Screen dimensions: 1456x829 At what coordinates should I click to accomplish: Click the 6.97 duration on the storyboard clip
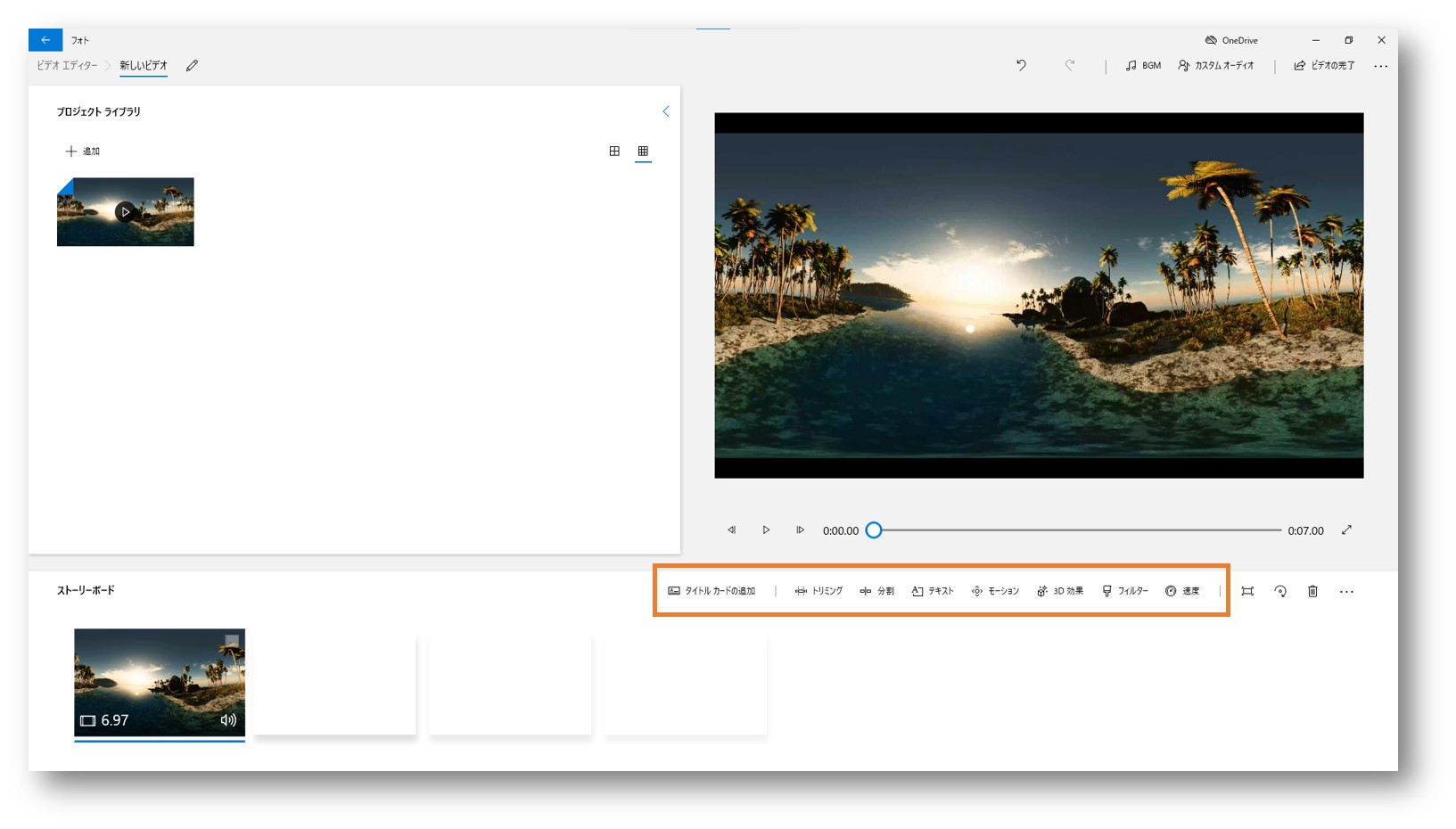click(115, 720)
